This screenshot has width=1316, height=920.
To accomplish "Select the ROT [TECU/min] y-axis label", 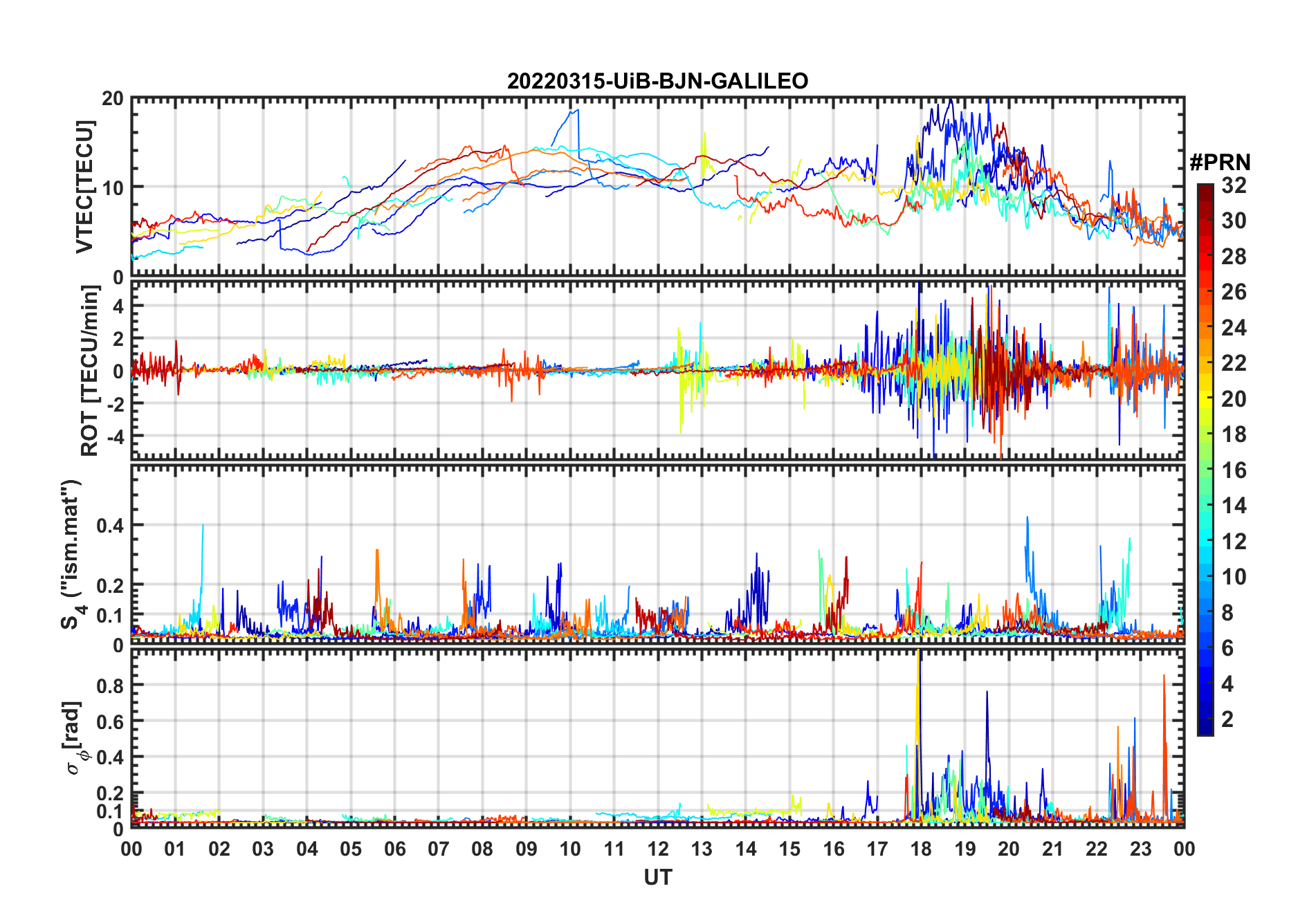I will click(89, 371).
